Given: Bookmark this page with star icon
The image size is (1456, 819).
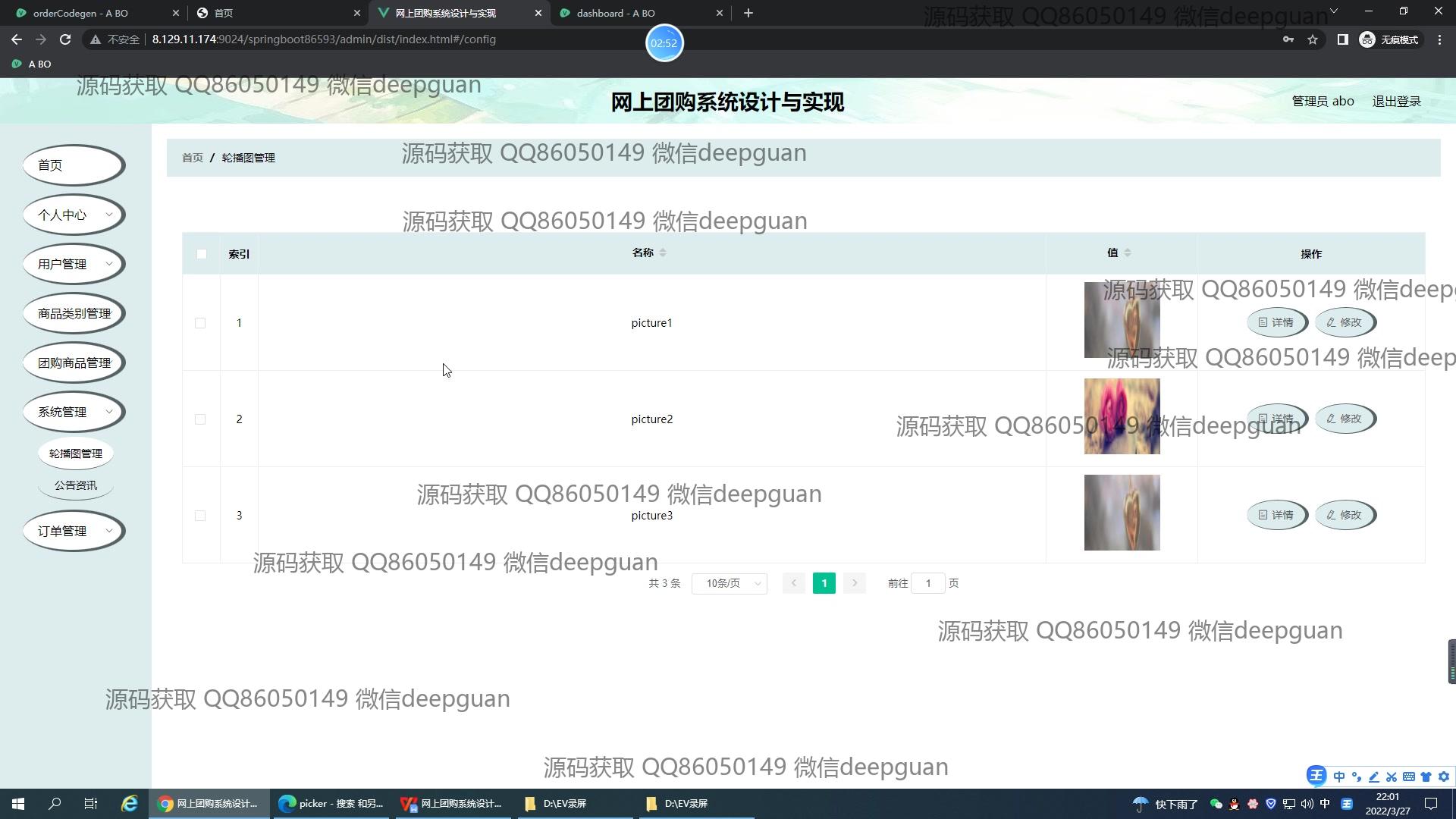Looking at the screenshot, I should pos(1313,39).
